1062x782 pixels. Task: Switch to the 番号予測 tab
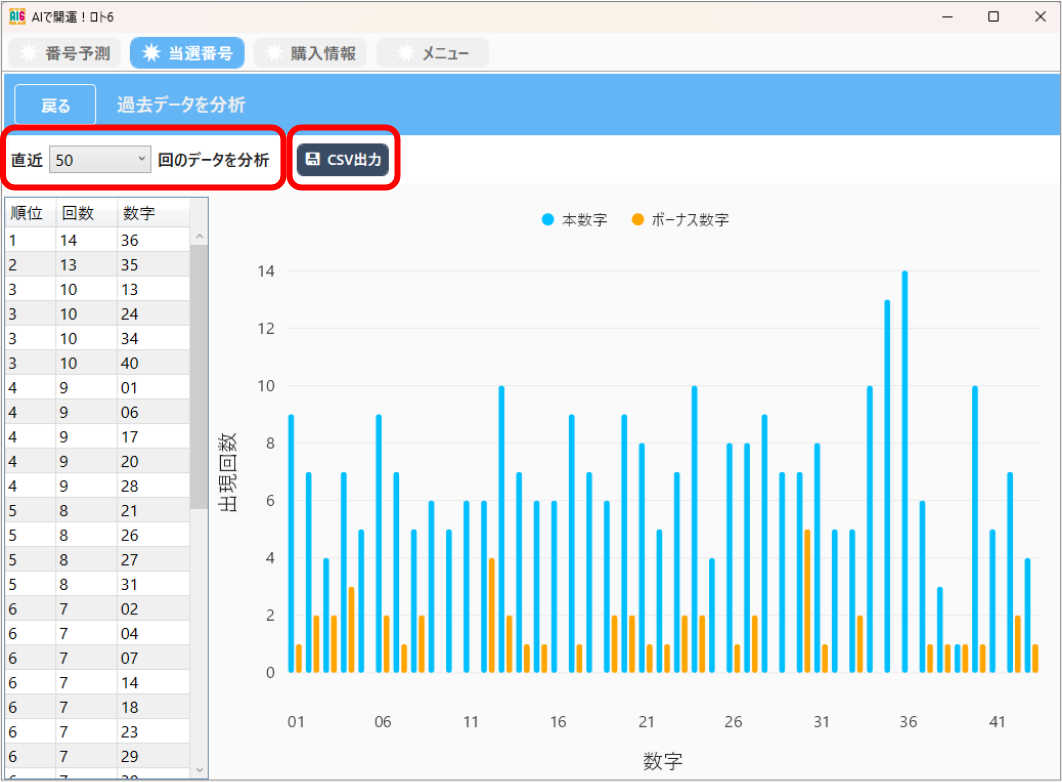[64, 54]
